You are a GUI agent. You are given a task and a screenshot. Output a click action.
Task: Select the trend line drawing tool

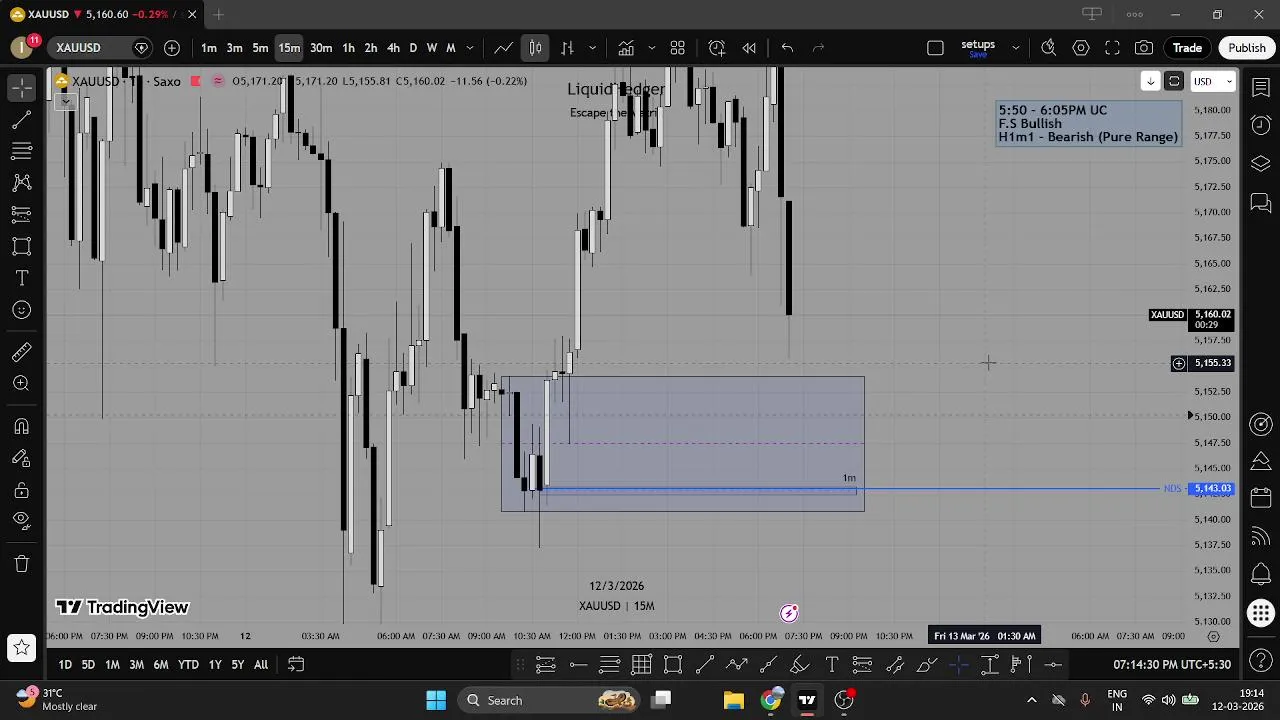[x=21, y=120]
